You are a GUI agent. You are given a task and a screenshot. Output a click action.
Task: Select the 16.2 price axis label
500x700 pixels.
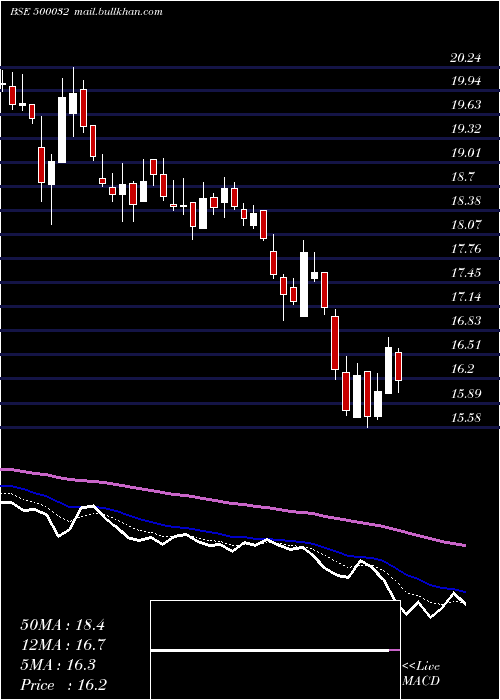[x=462, y=369]
